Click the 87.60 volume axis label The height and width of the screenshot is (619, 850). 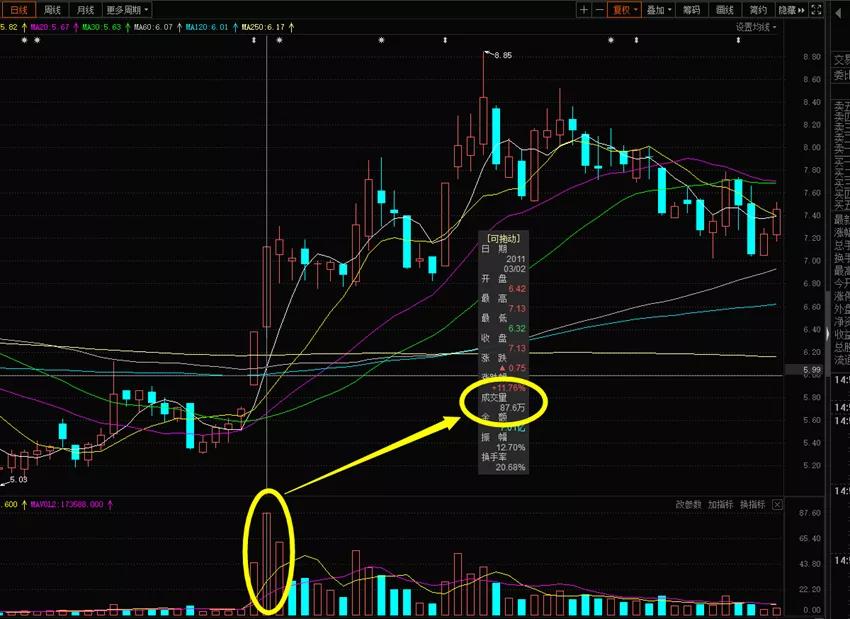tap(810, 513)
